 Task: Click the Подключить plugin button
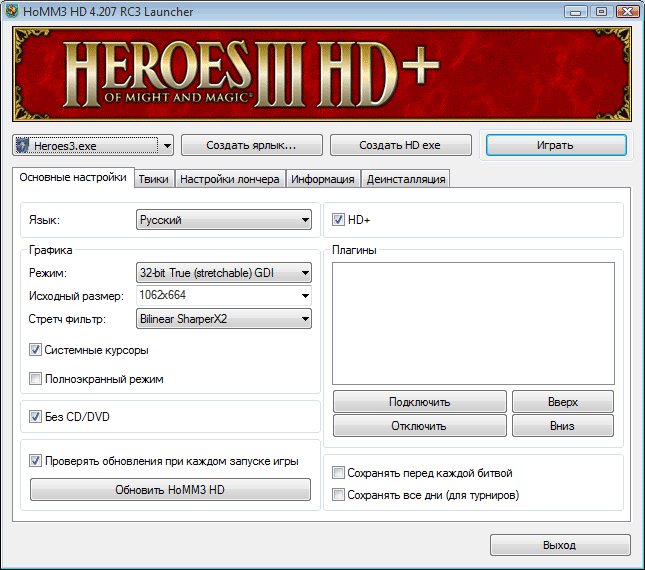click(x=419, y=402)
